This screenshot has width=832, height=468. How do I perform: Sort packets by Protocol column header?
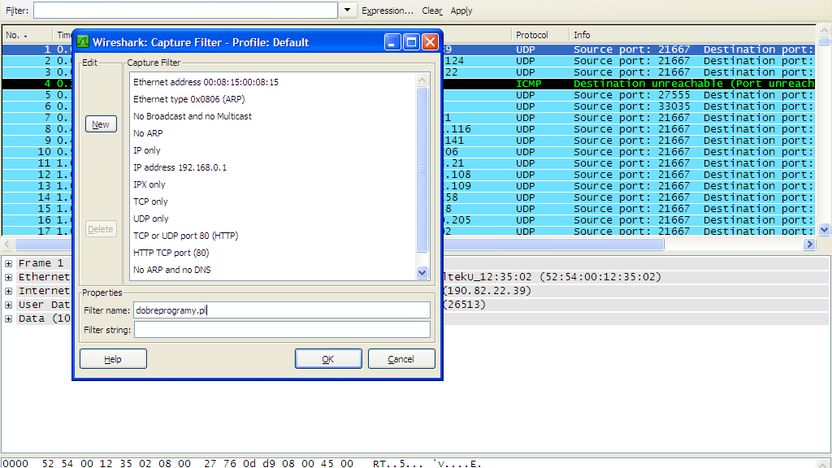point(540,34)
